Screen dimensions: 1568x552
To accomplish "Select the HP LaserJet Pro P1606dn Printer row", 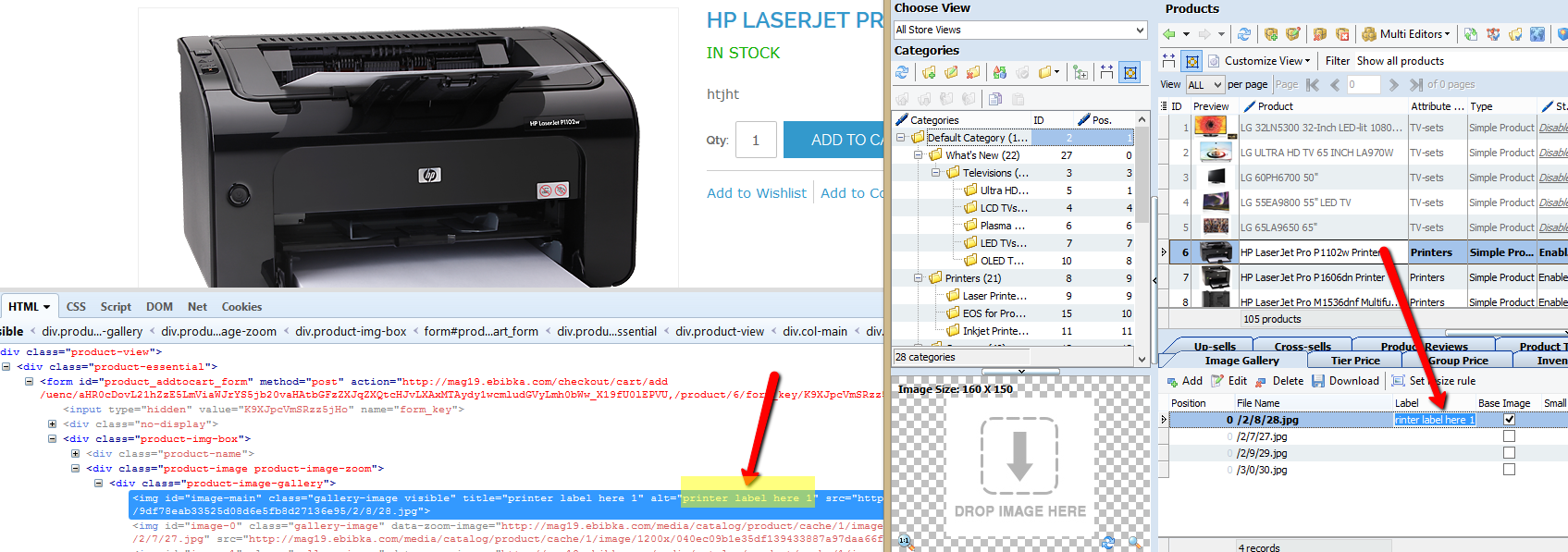I will click(x=1363, y=277).
